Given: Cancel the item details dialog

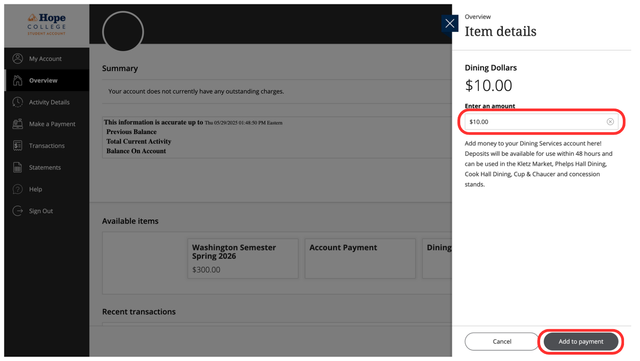Looking at the screenshot, I should [502, 341].
